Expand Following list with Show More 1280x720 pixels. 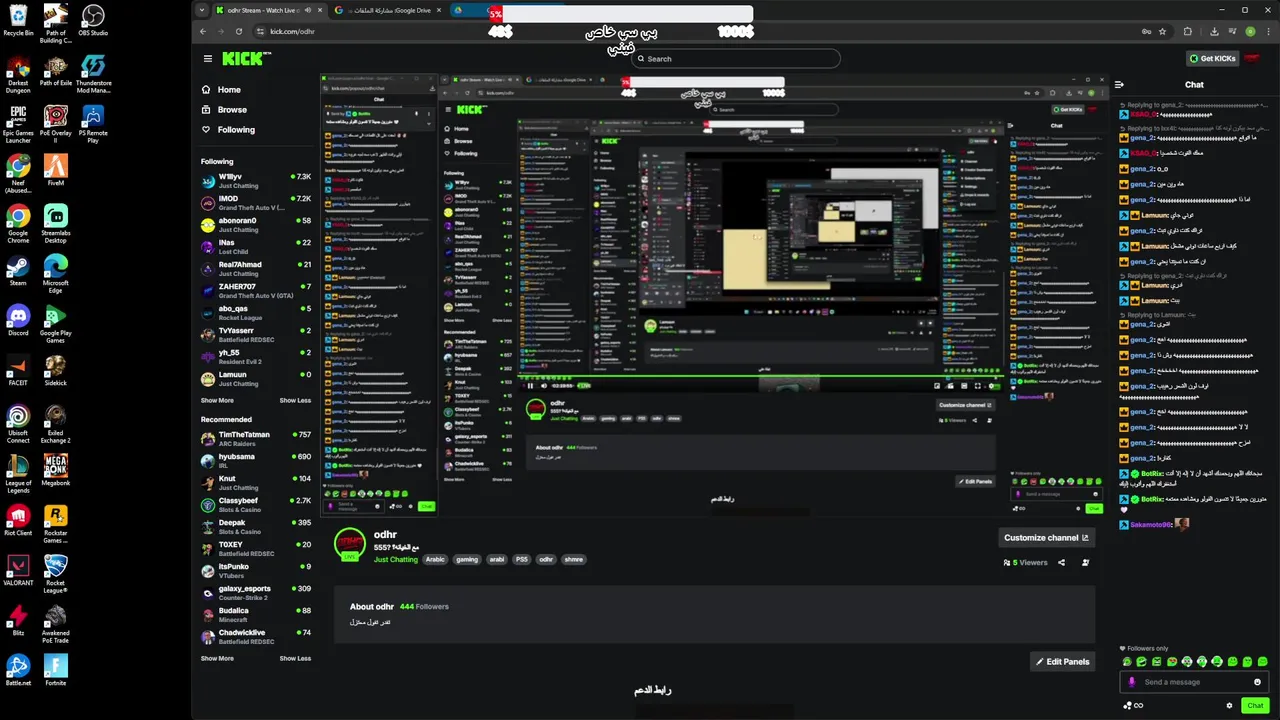(x=217, y=400)
